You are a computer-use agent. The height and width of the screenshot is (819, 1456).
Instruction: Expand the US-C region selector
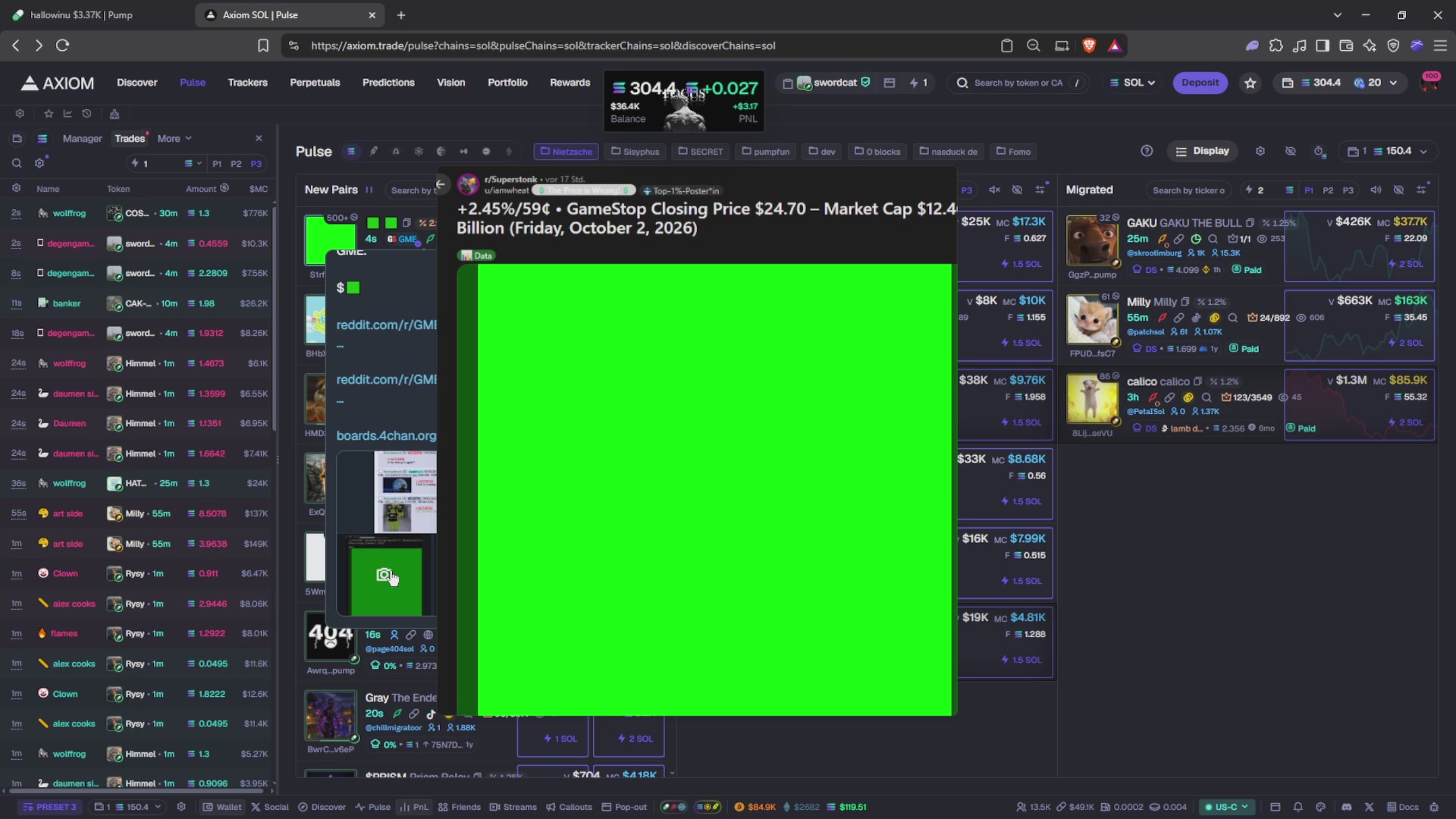tap(1225, 807)
